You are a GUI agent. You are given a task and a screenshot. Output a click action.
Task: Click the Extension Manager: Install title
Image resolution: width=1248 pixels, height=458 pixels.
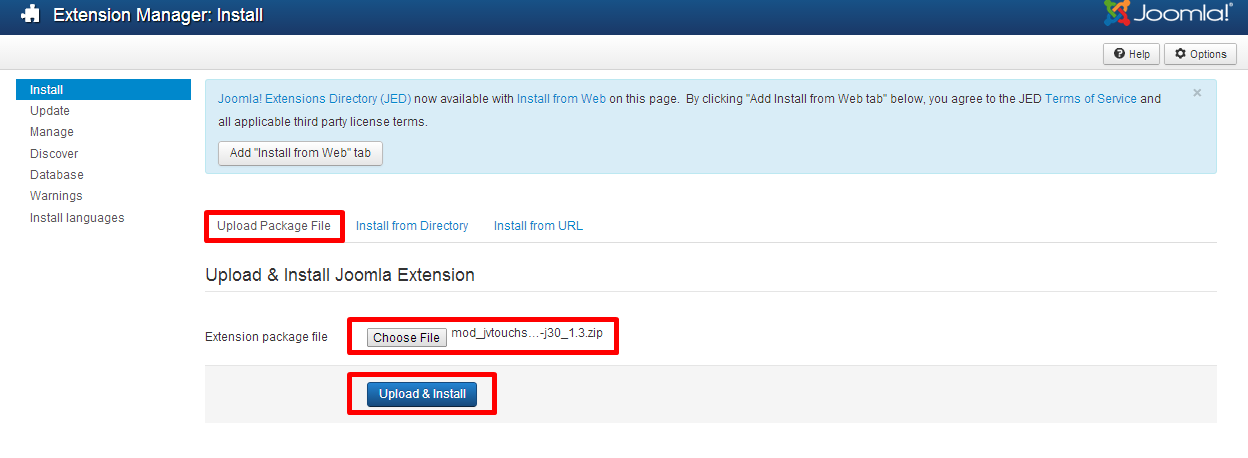[x=158, y=16]
